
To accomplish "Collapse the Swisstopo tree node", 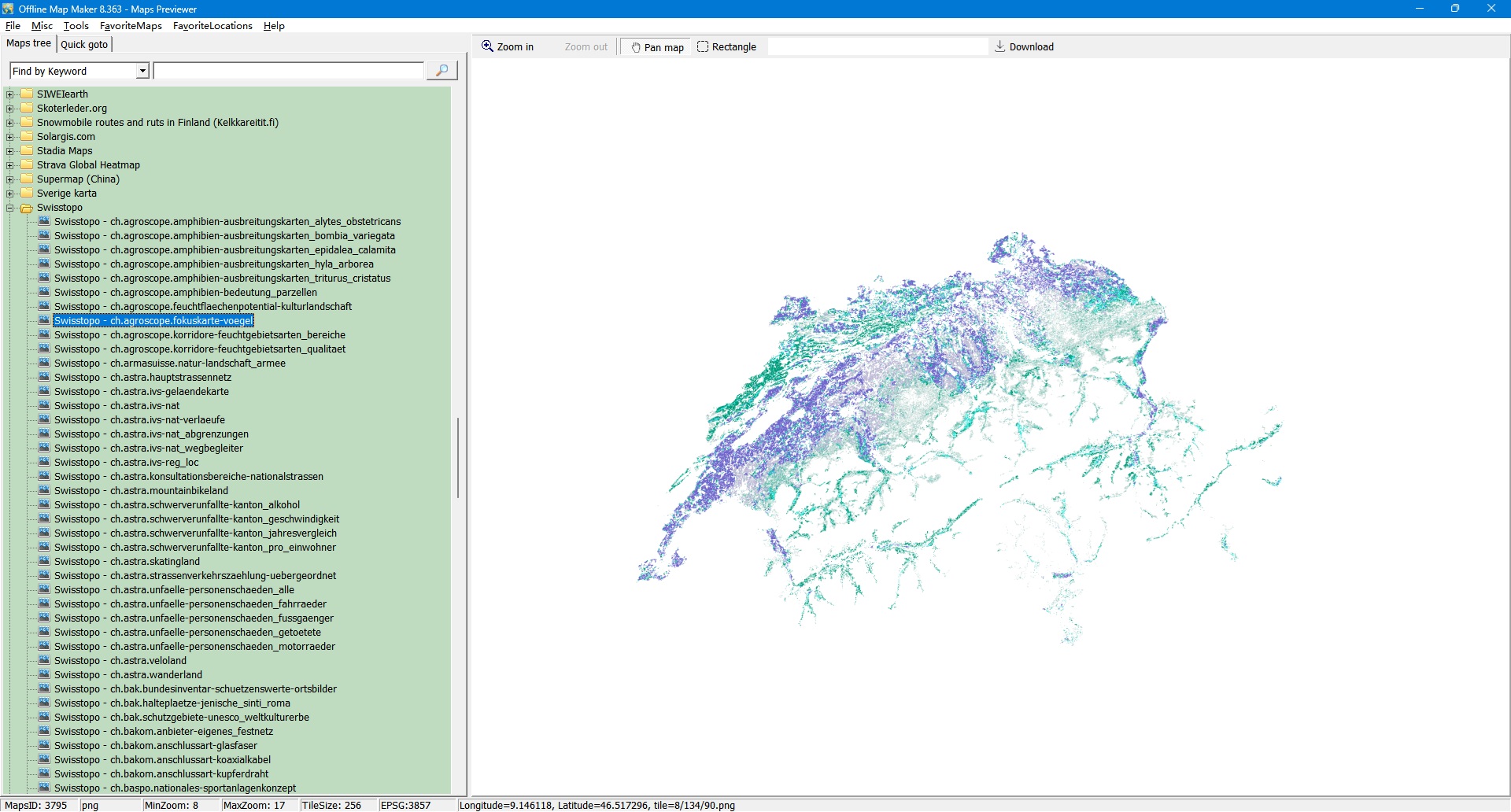I will [10, 209].
